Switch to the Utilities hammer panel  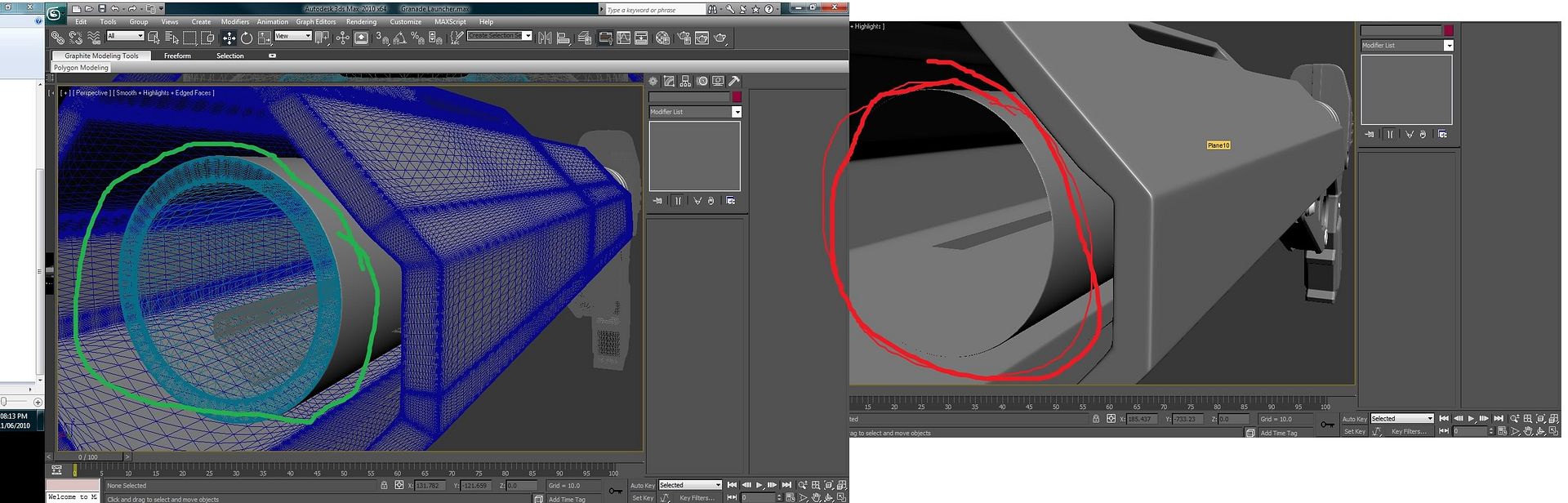coord(734,81)
